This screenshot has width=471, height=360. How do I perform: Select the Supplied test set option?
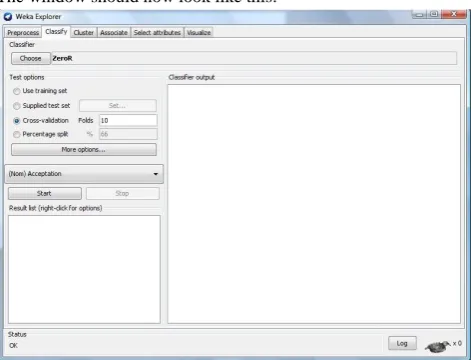tap(42, 106)
